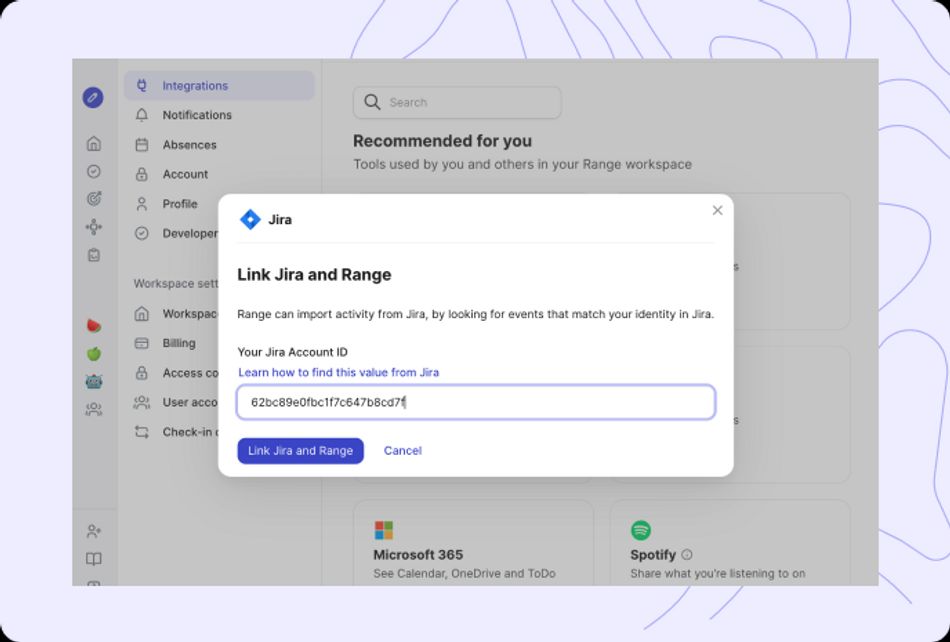Open the check-circle icon in left rail
Viewport: 950px width, 642px height.
click(x=93, y=171)
